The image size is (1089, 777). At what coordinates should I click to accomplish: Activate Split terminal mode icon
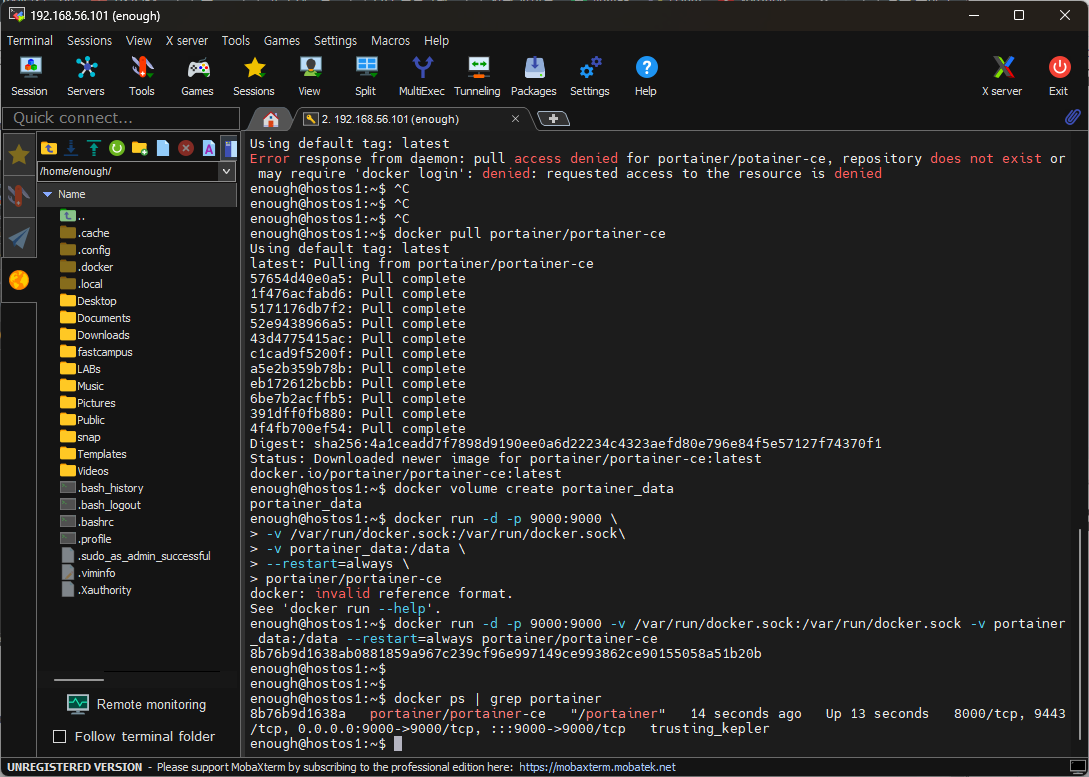click(365, 76)
